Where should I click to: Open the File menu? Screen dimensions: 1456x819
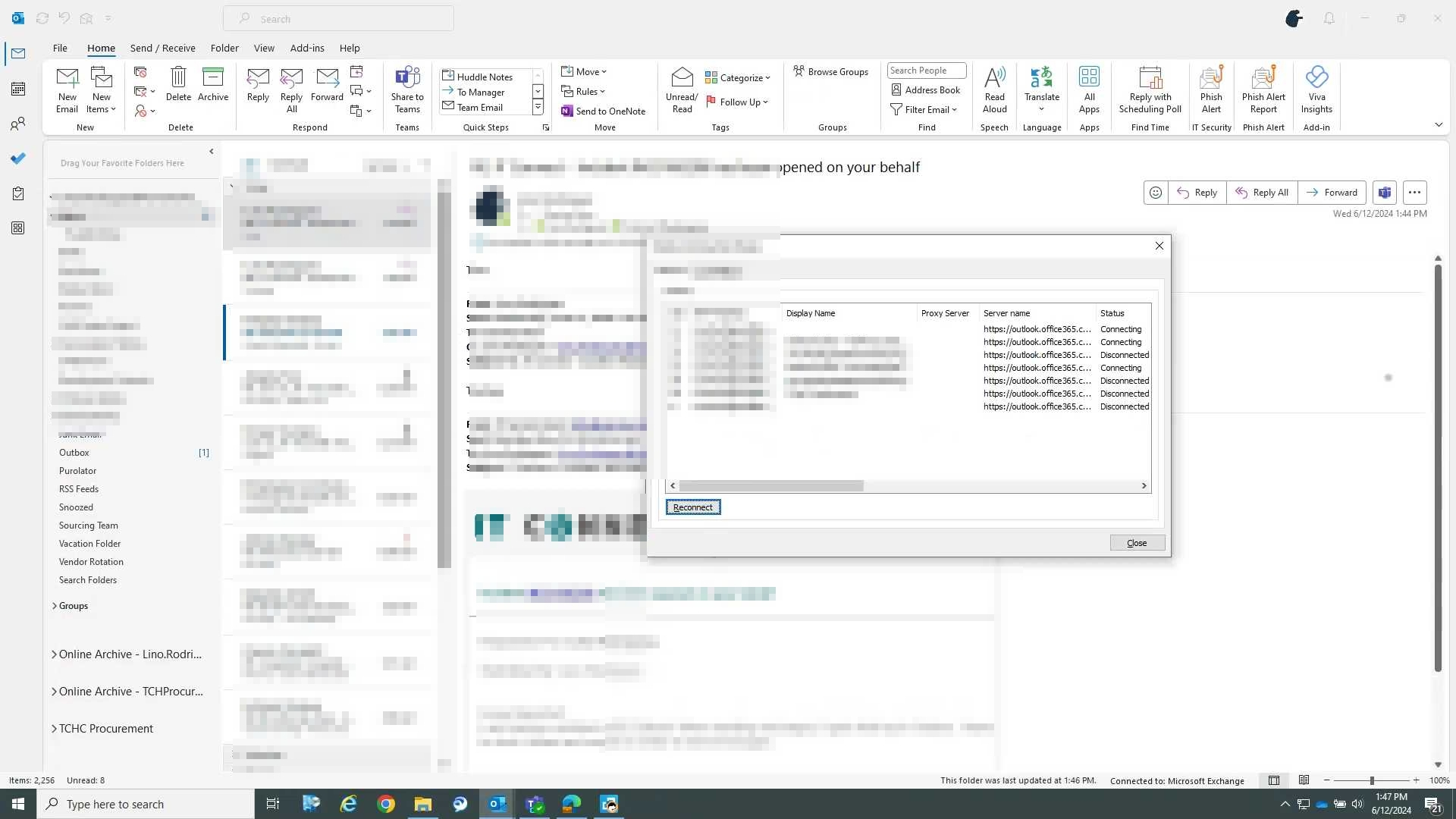coord(60,48)
